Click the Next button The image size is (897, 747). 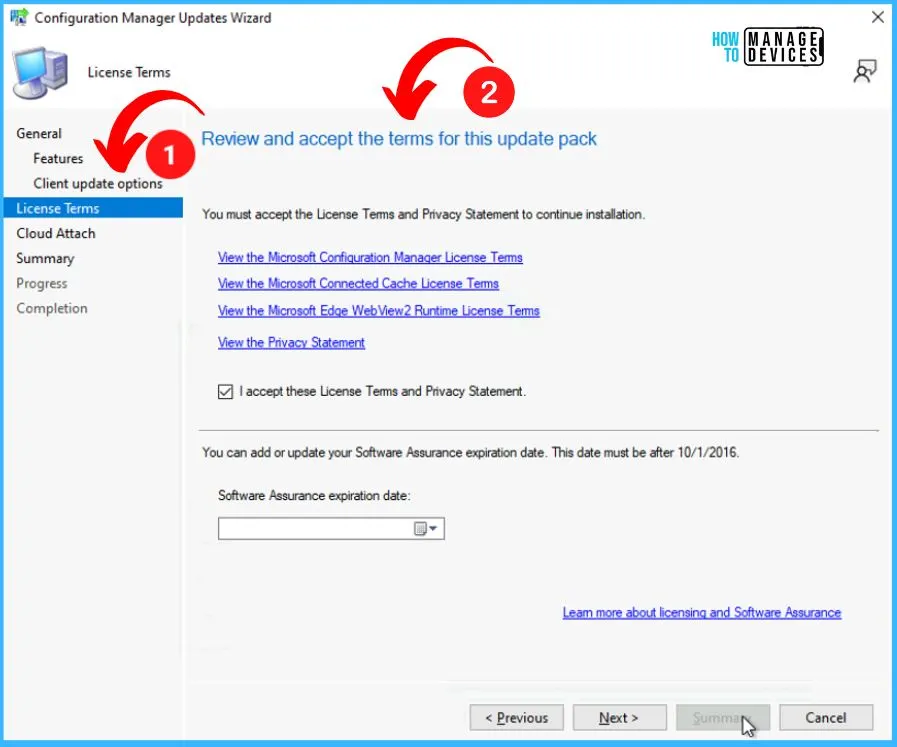pos(620,717)
